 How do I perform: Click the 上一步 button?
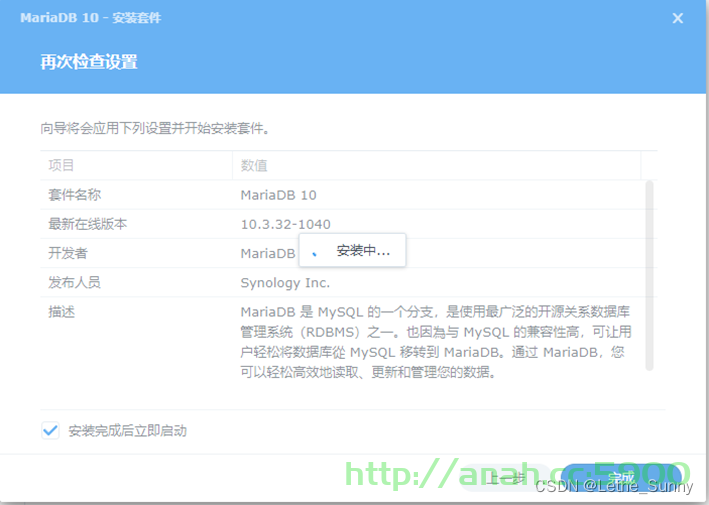point(505,477)
